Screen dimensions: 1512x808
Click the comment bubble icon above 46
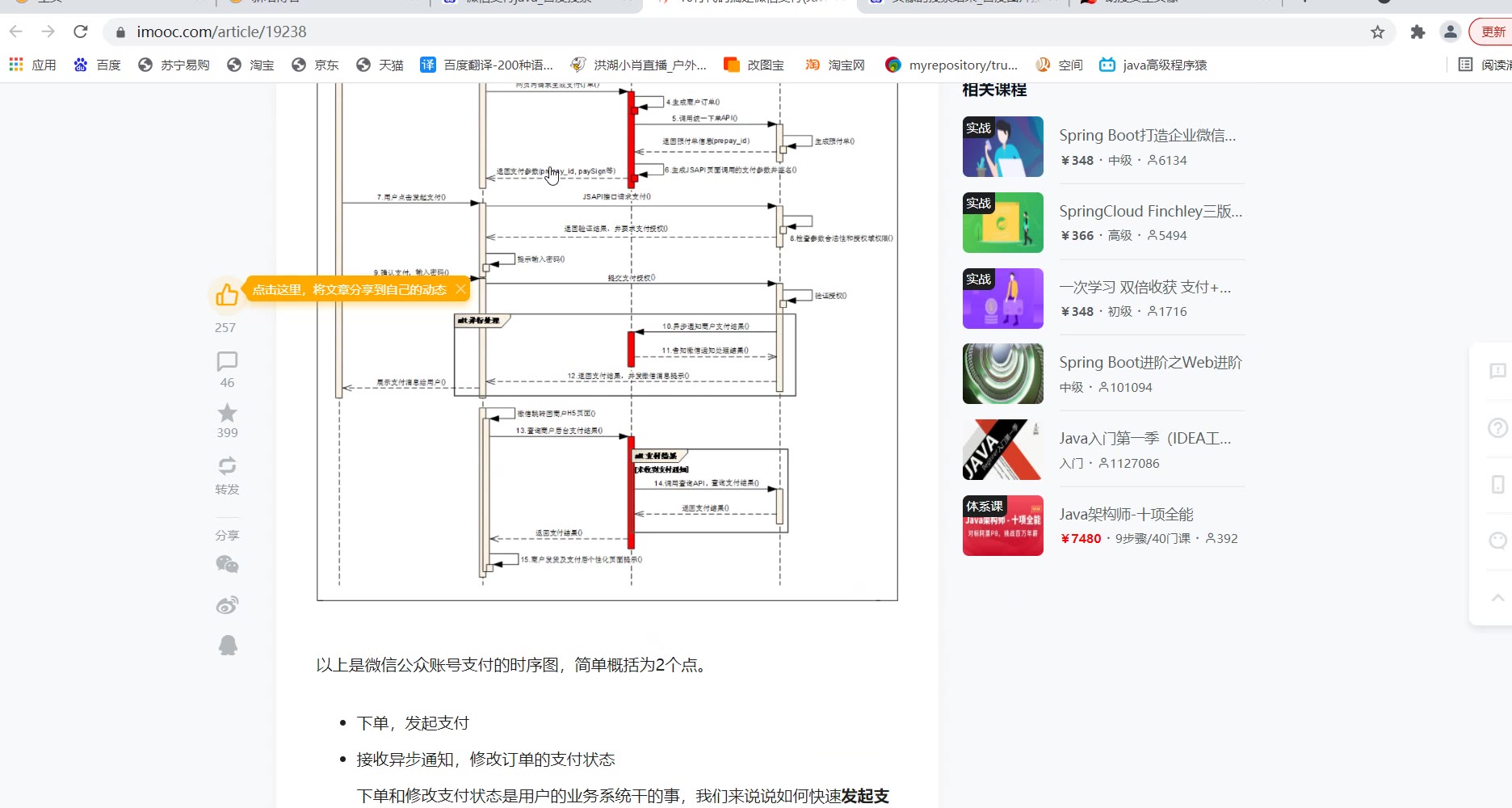pyautogui.click(x=227, y=361)
